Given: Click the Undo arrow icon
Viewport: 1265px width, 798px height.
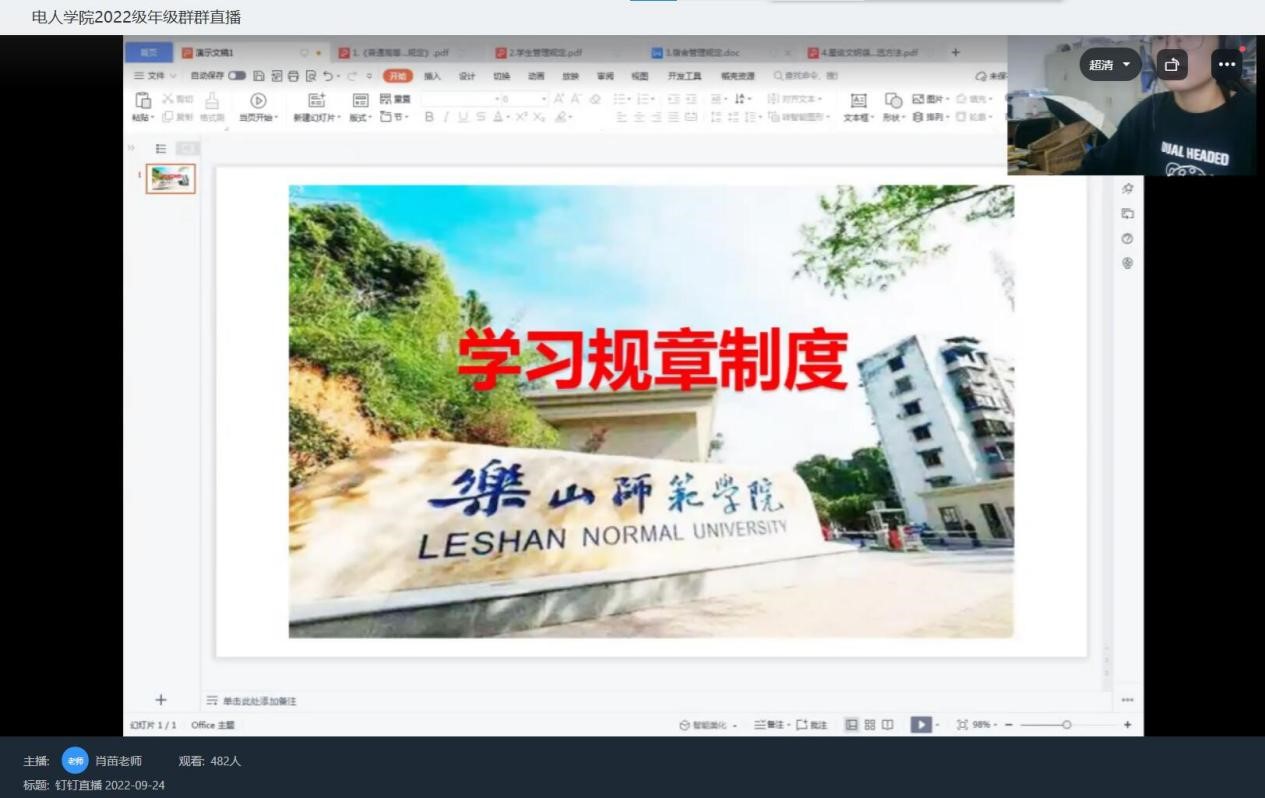Looking at the screenshot, I should pos(328,76).
